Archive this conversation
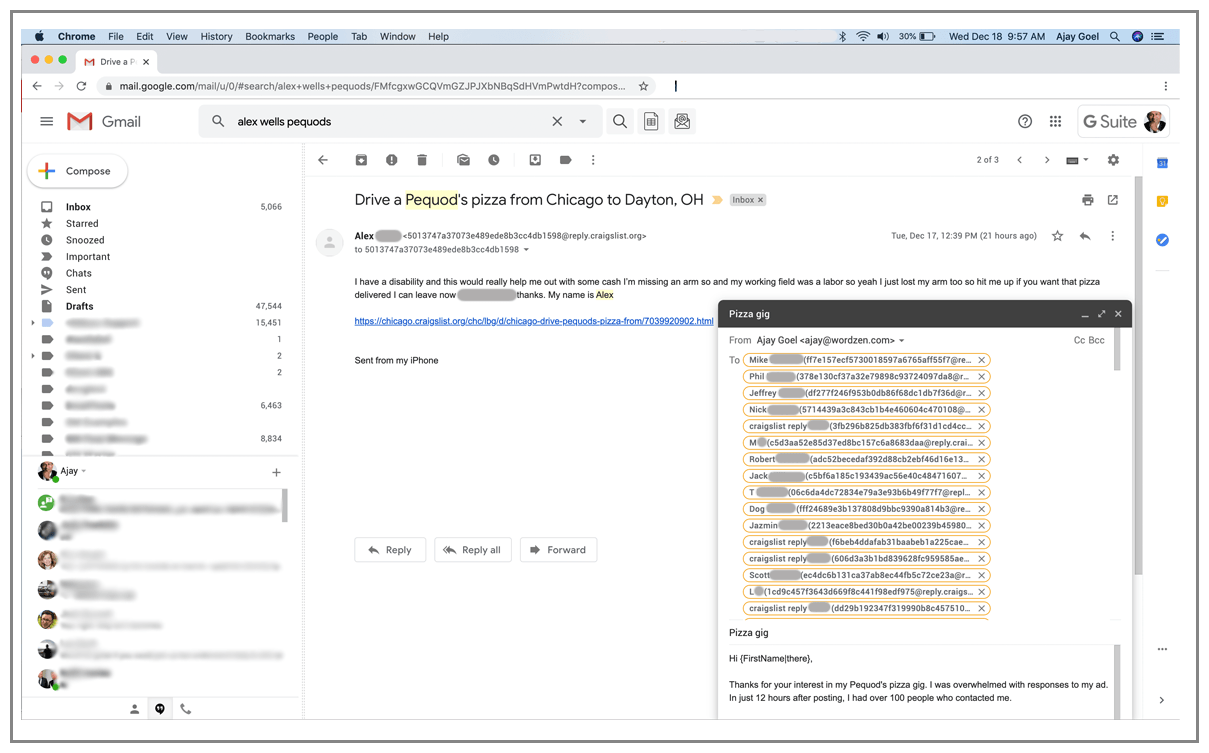 pos(361,160)
